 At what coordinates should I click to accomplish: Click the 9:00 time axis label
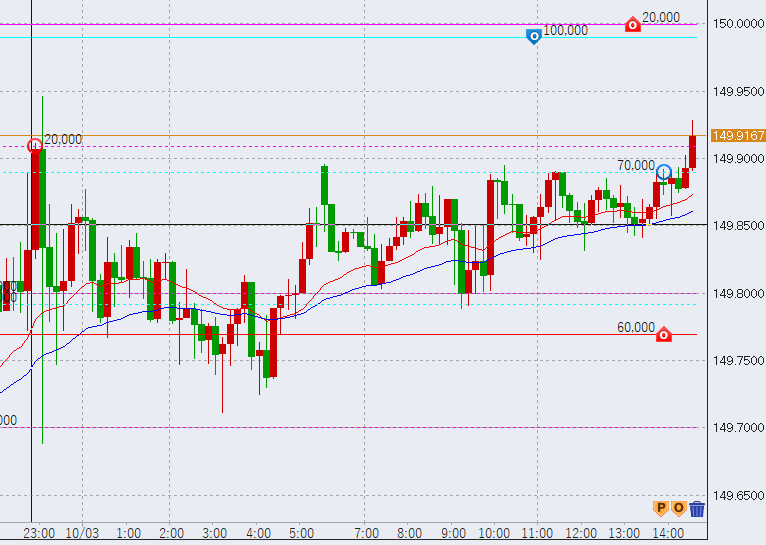point(453,533)
